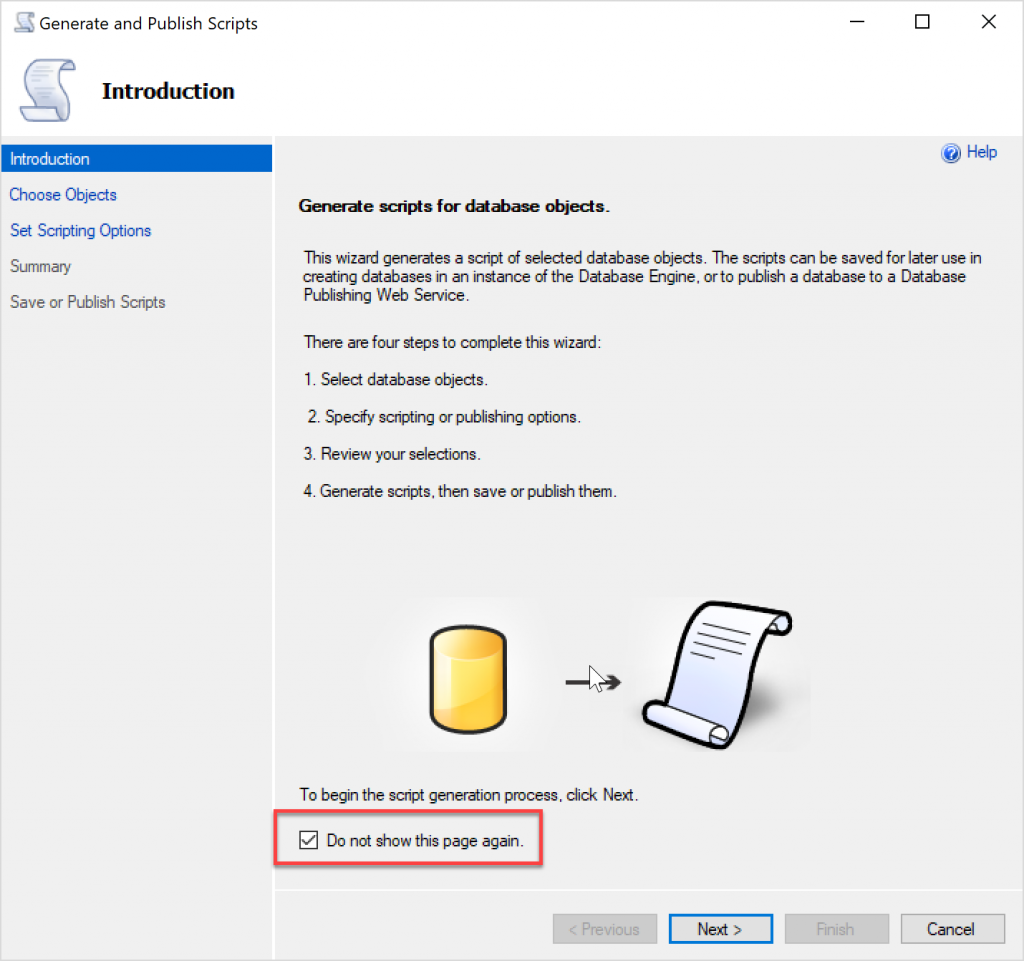Click the script scroll illustration

[x=717, y=675]
